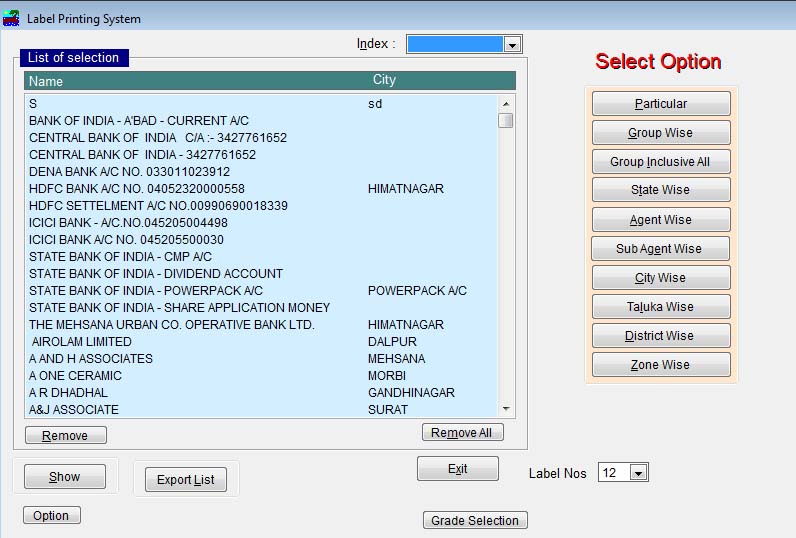The height and width of the screenshot is (538, 796).
Task: Select STATE BANK OF INDIA - SHARE APPLICATION MONEY
Action: (261, 308)
